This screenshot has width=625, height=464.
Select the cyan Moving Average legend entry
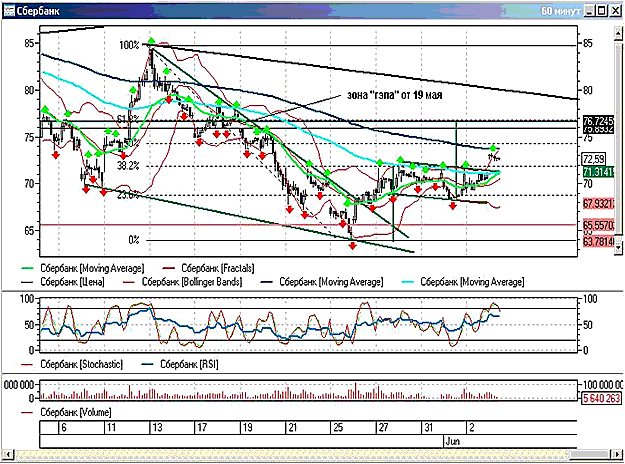(x=463, y=282)
